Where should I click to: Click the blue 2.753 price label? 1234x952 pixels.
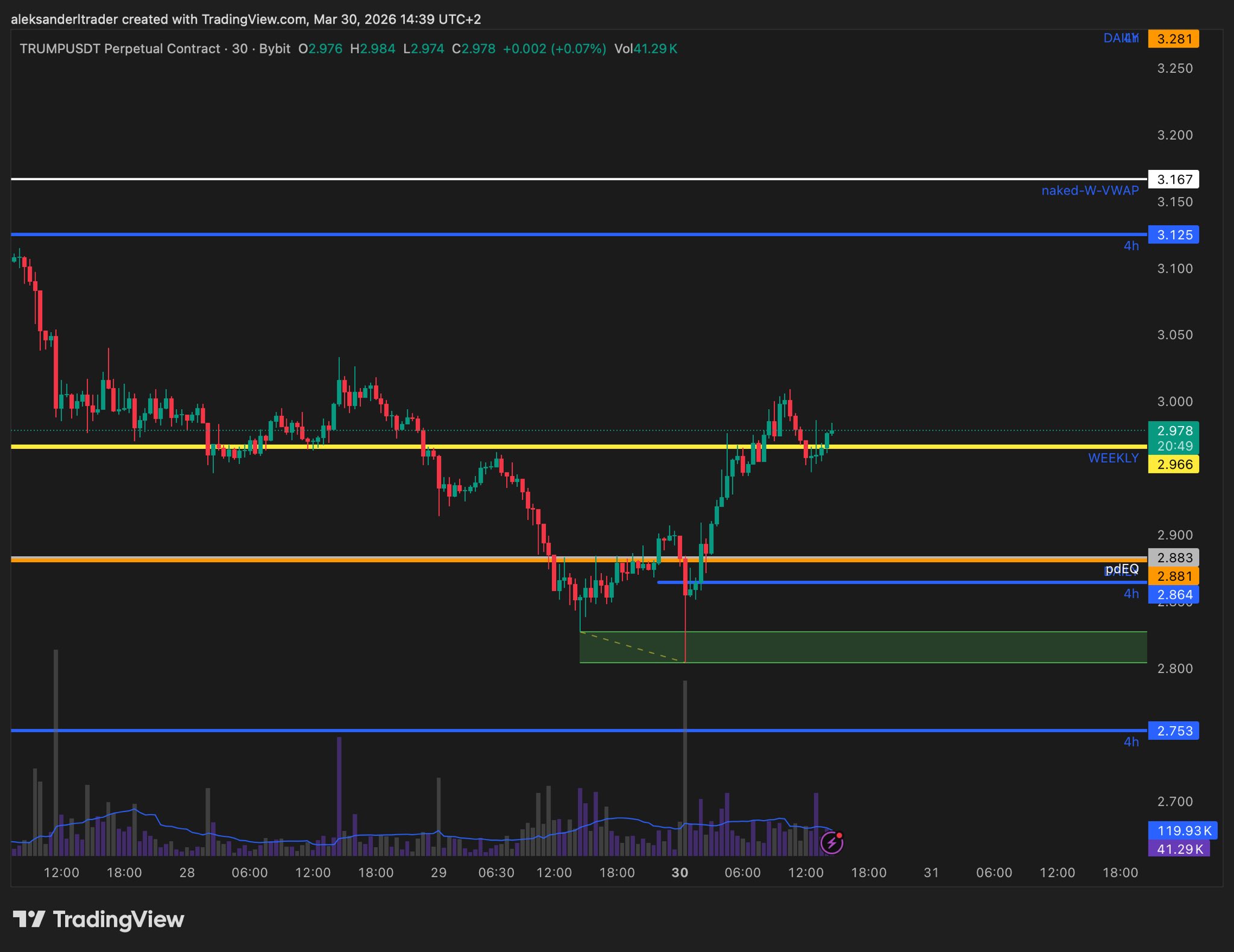[x=1173, y=731]
